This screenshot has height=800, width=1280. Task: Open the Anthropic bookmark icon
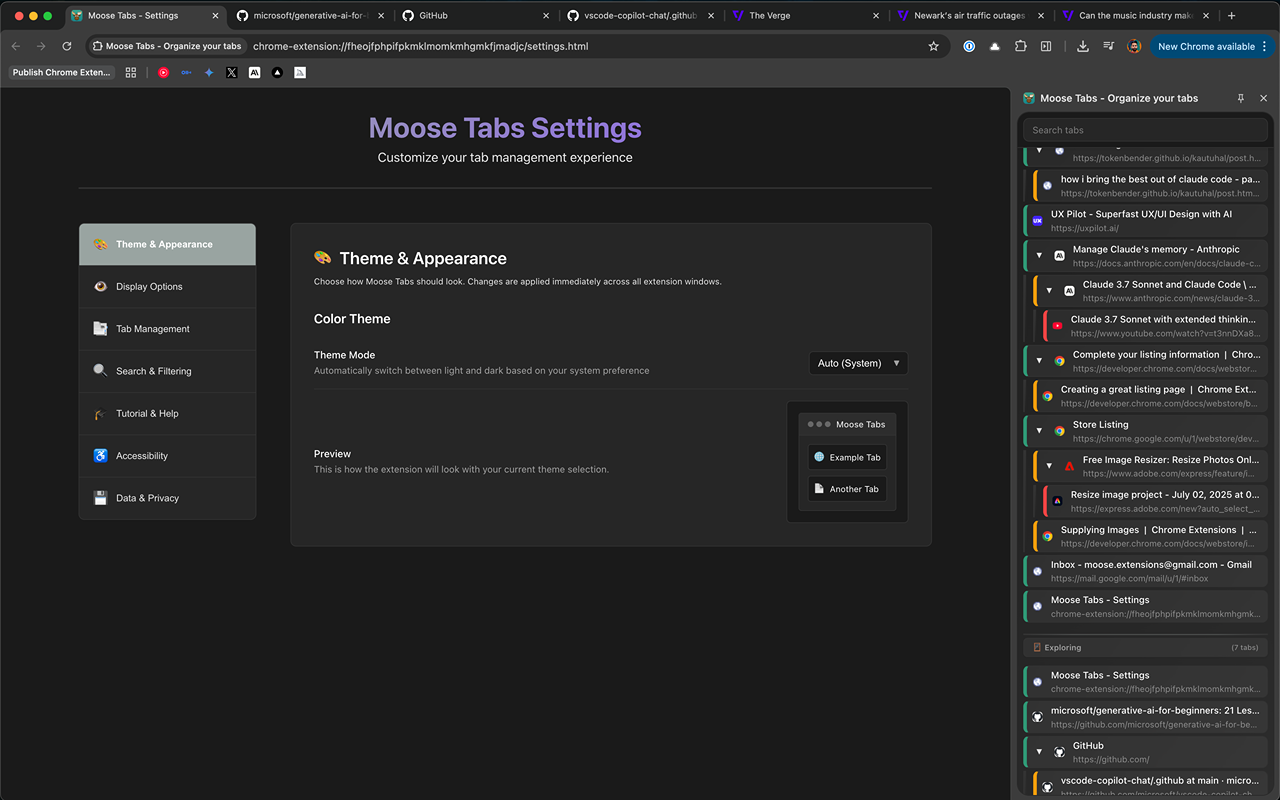tap(255, 72)
